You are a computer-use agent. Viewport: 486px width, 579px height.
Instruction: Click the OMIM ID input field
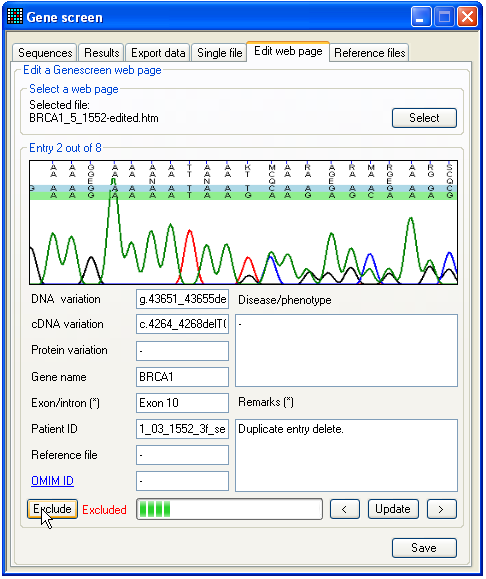tap(182, 481)
